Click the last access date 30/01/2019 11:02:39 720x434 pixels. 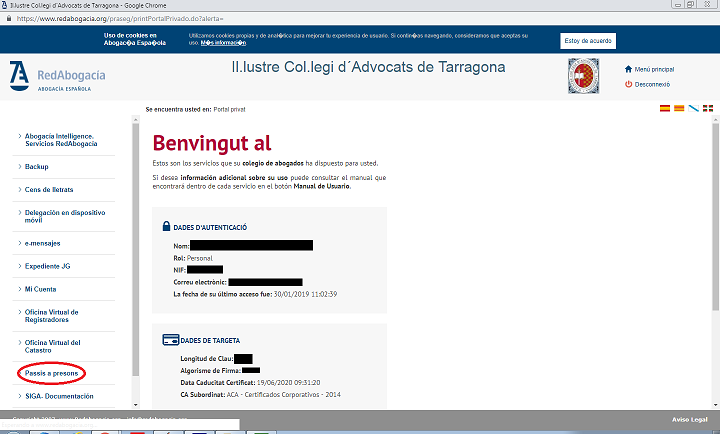pyautogui.click(x=305, y=294)
